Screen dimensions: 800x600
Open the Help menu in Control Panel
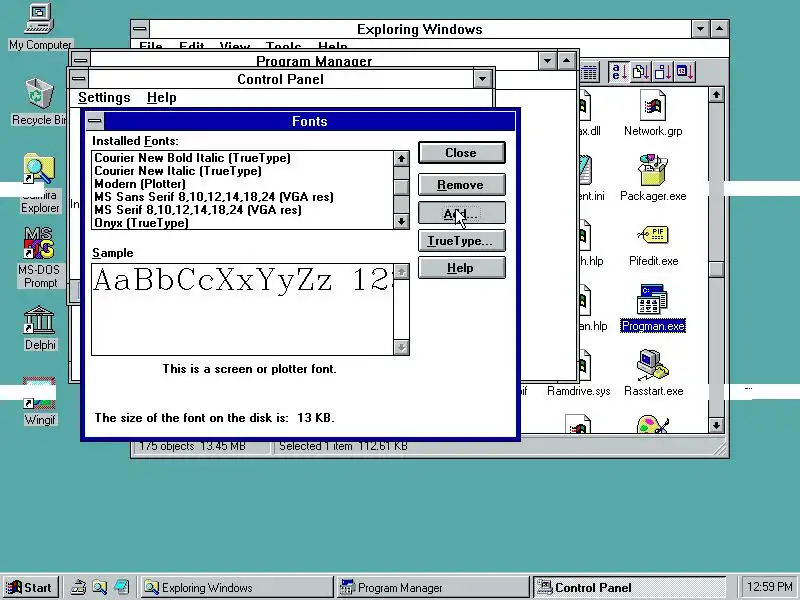point(162,97)
